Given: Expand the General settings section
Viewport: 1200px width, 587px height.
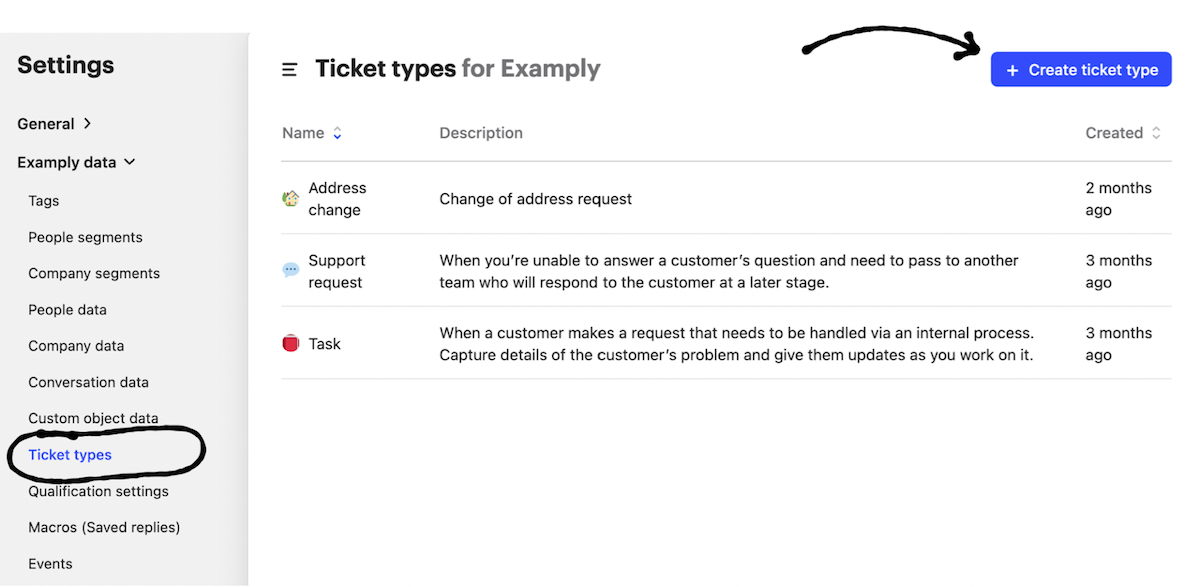Looking at the screenshot, I should (x=54, y=124).
